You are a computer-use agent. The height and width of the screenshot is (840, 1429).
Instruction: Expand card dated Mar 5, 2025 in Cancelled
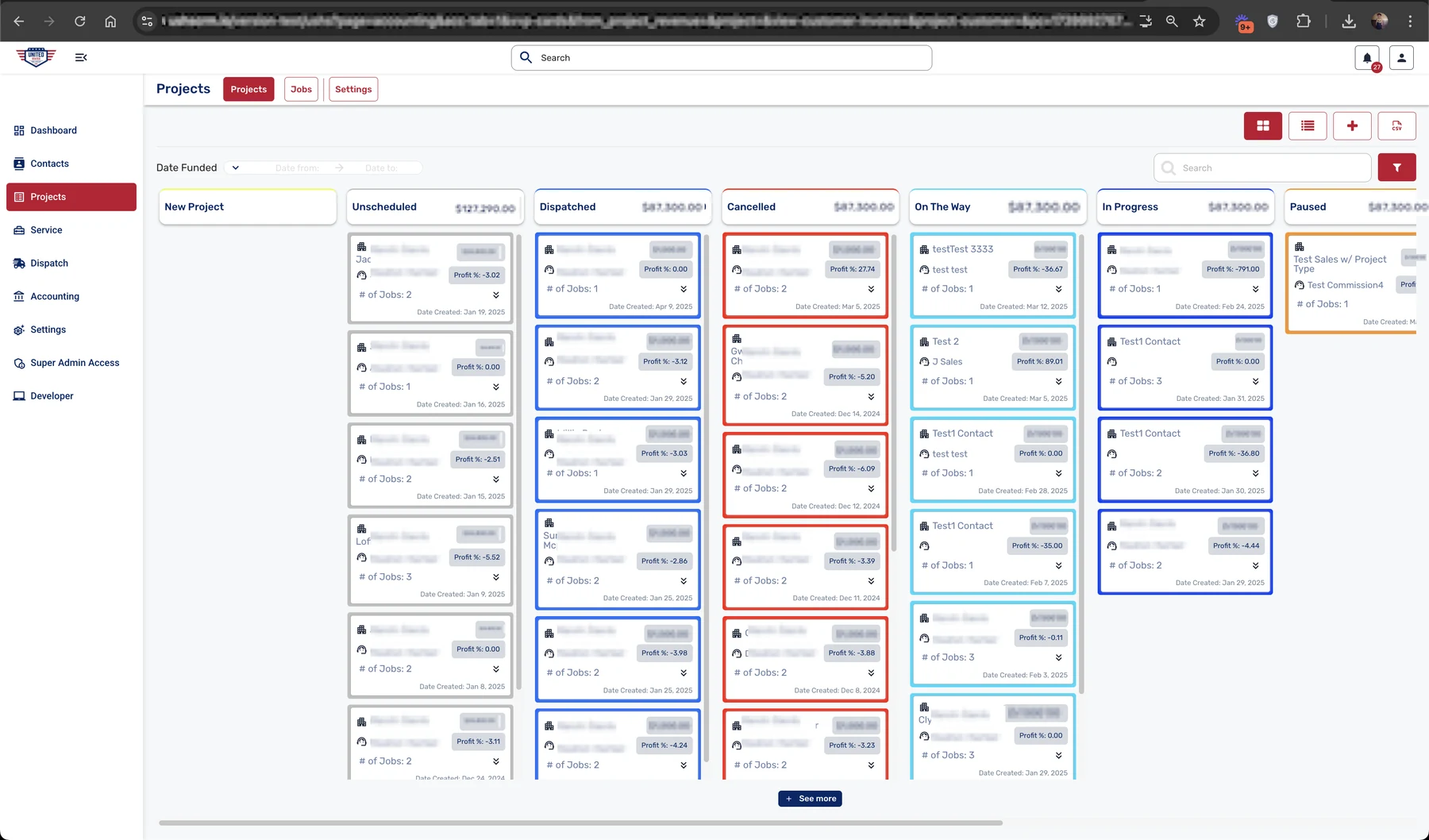tap(871, 289)
